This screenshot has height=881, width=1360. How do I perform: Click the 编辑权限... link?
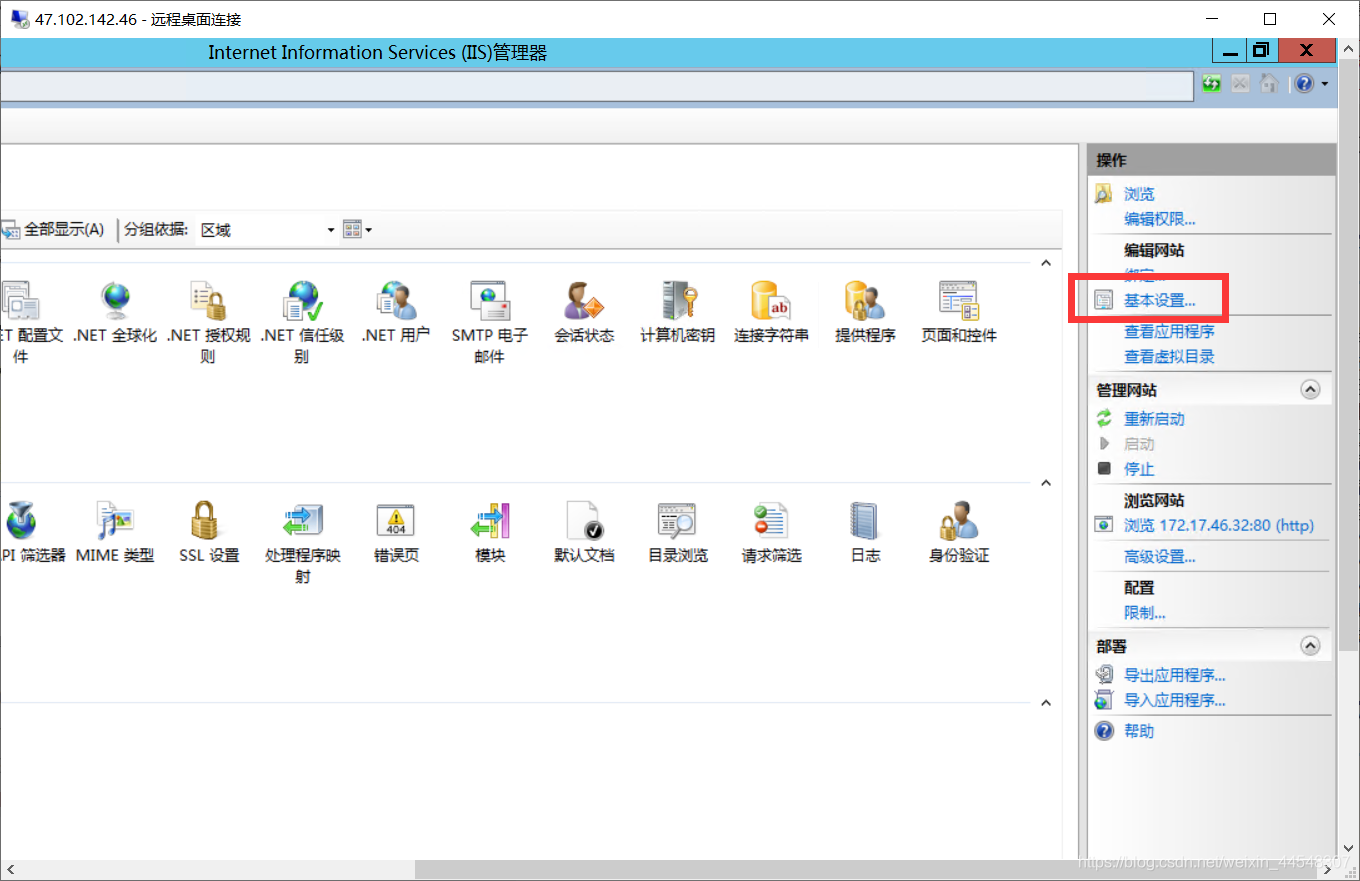[x=1160, y=219]
